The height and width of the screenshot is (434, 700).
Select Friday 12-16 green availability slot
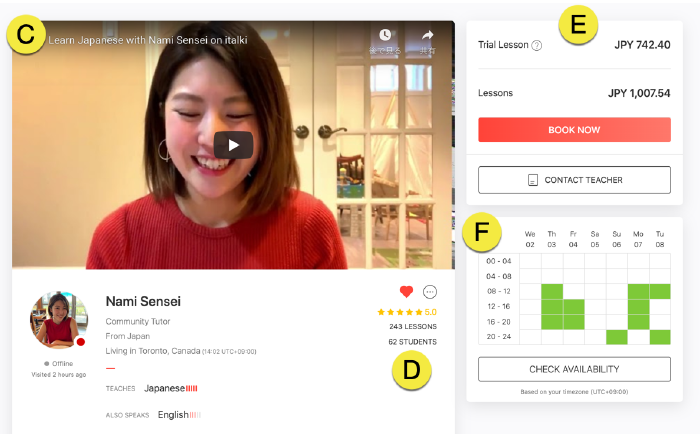pyautogui.click(x=574, y=306)
